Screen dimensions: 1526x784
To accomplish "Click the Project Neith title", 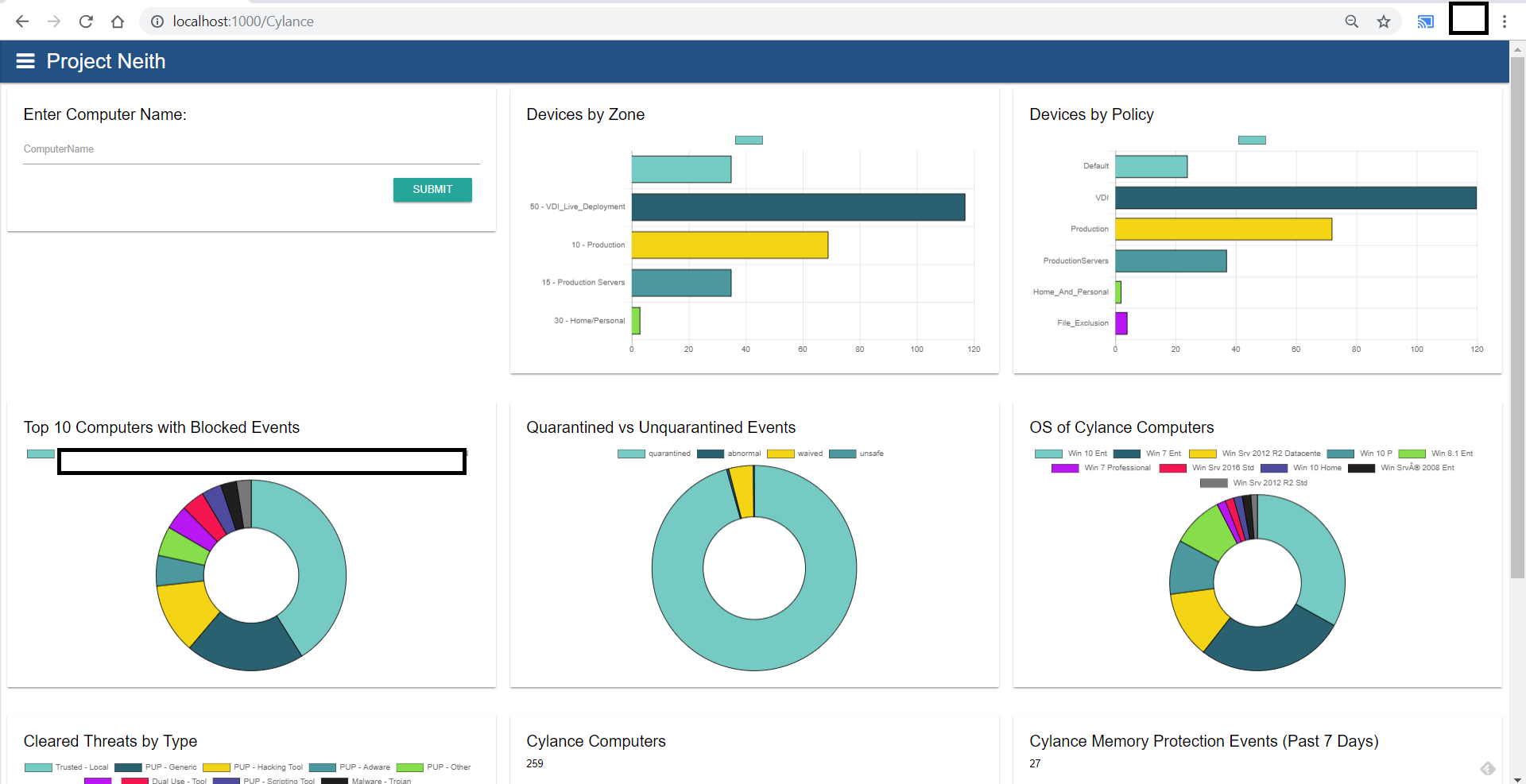I will [106, 61].
